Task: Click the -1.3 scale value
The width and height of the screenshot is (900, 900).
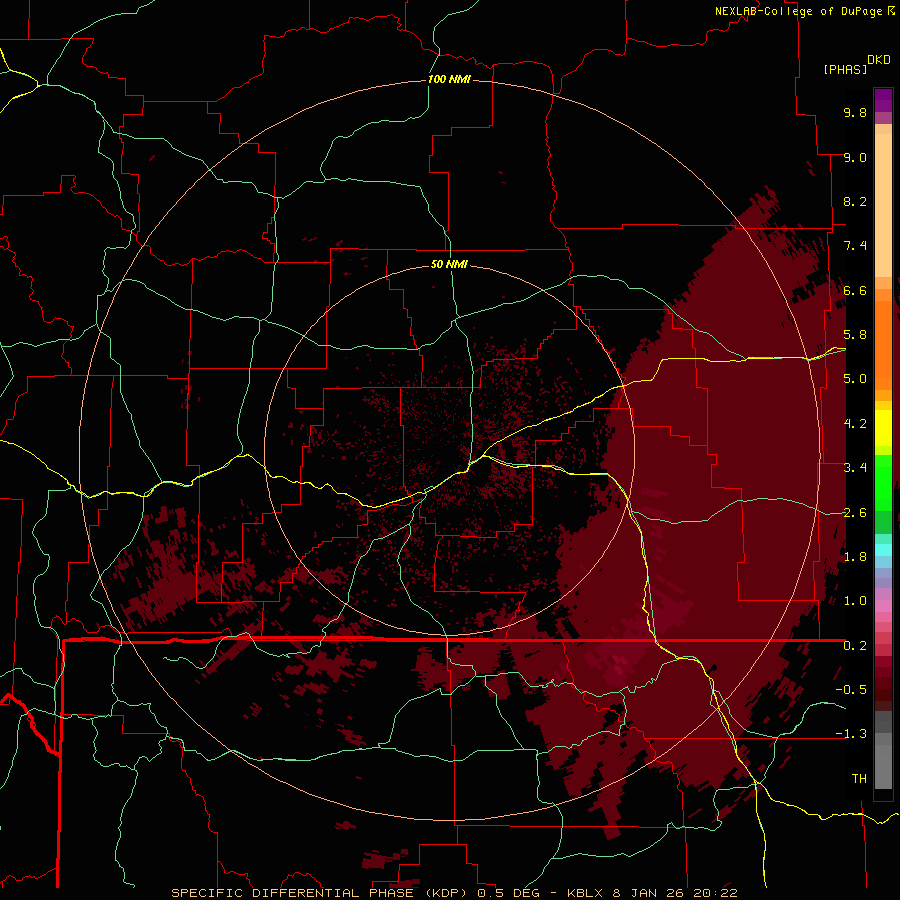Action: click(x=851, y=734)
